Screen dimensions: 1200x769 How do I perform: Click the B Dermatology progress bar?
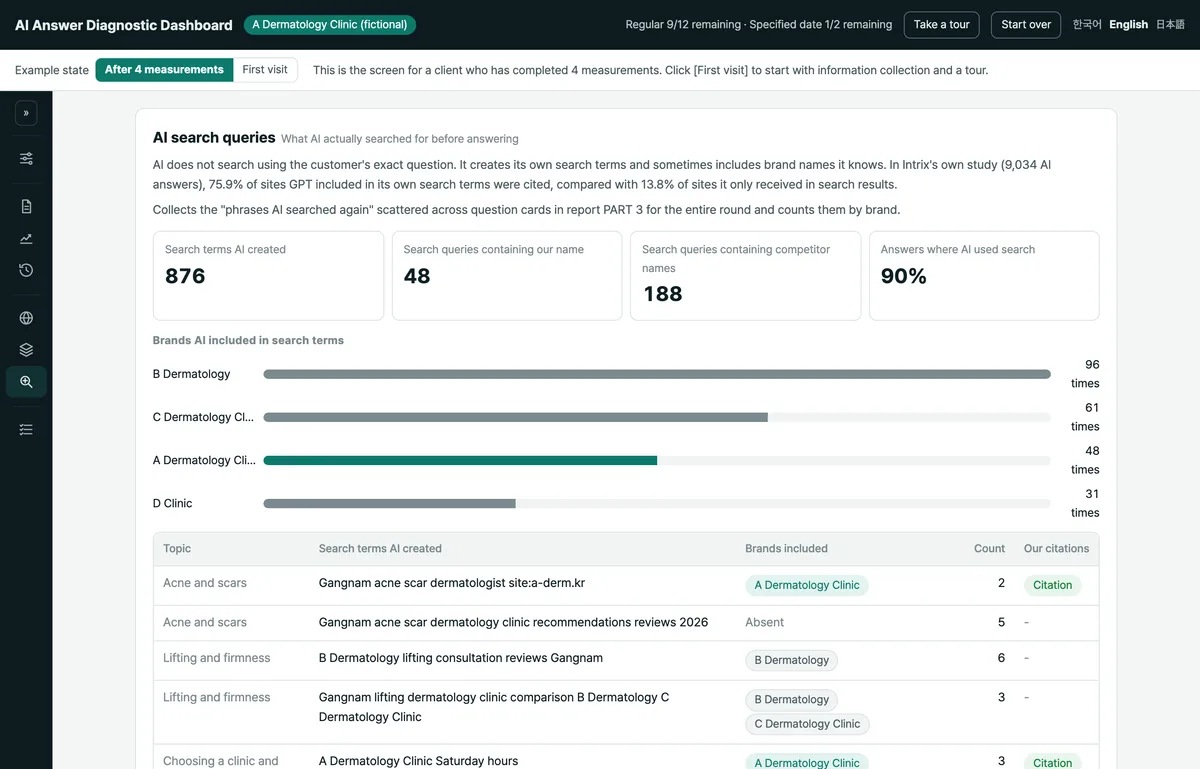(657, 374)
